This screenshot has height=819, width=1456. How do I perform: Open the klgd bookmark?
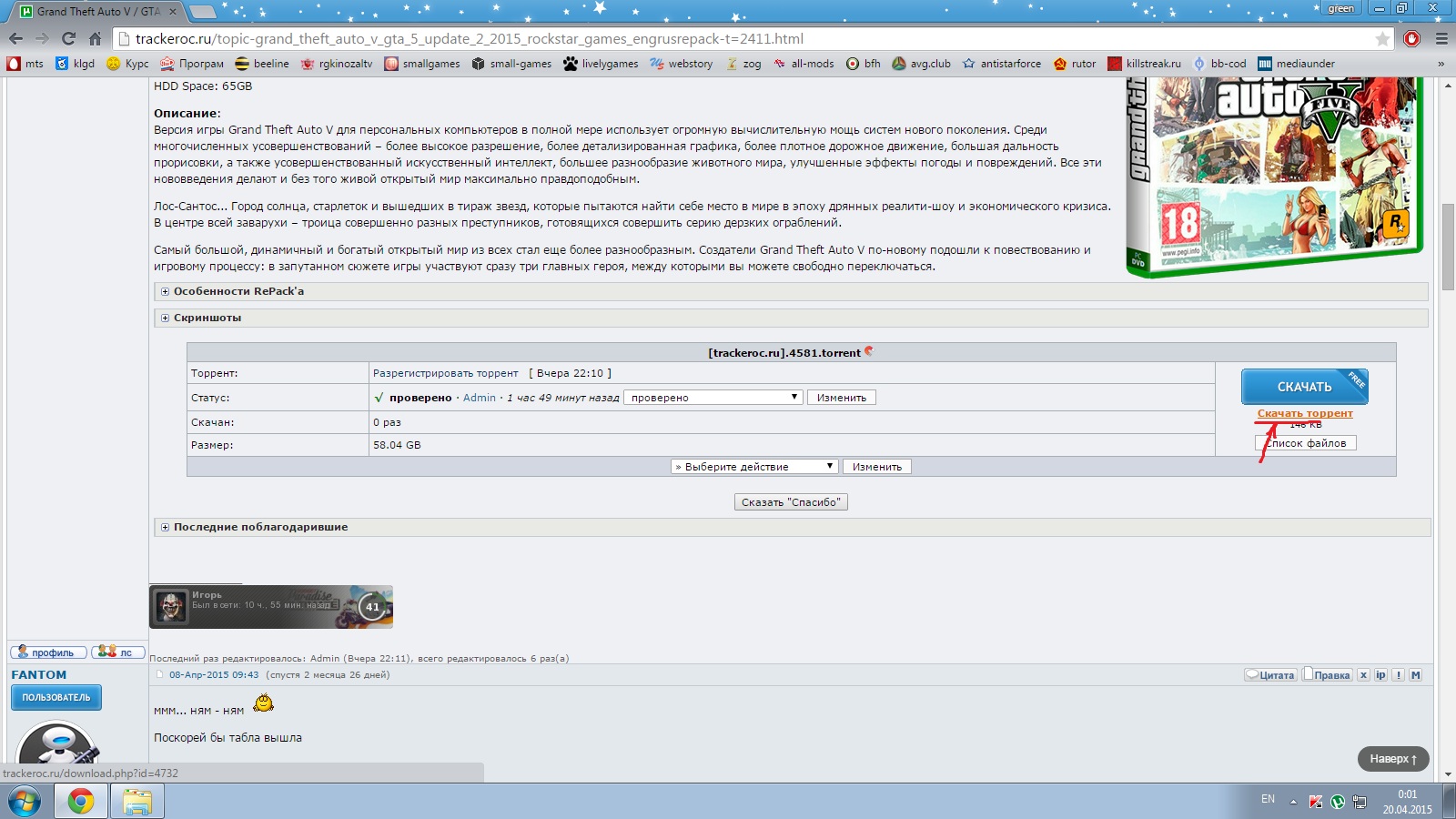pos(75,64)
